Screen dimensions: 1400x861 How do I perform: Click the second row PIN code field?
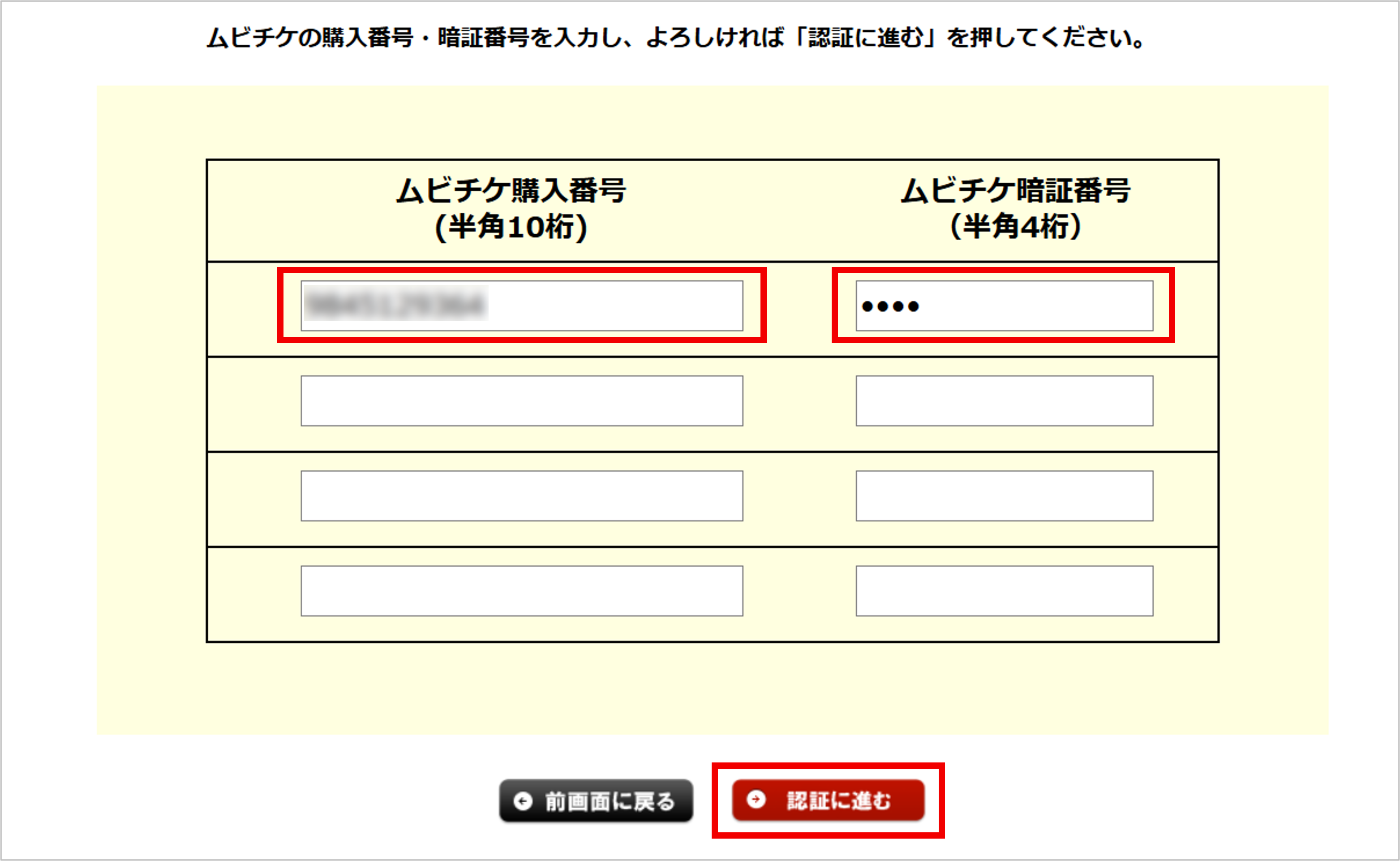[1004, 401]
